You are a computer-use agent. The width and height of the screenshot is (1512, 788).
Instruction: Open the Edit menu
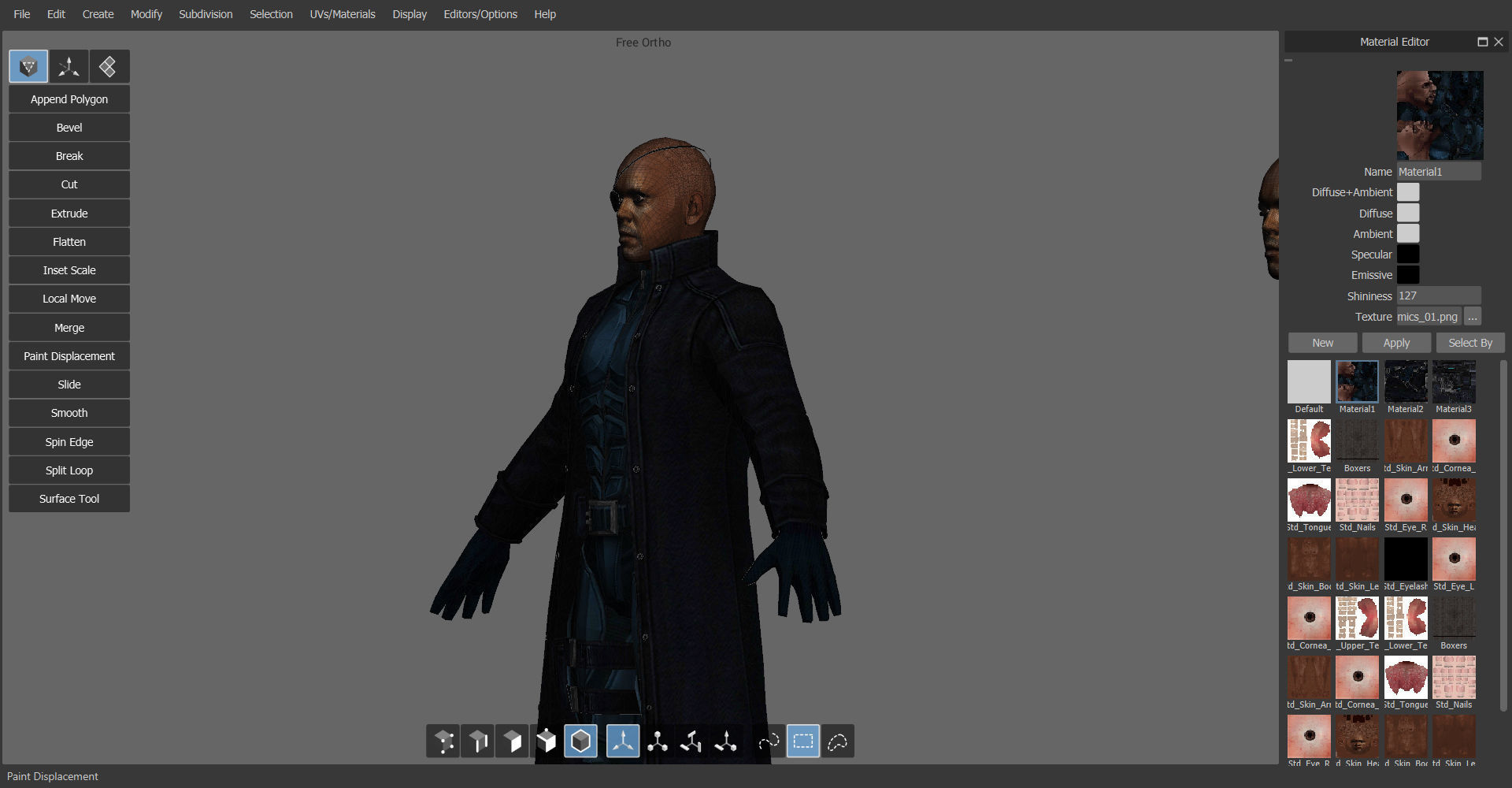(x=56, y=14)
